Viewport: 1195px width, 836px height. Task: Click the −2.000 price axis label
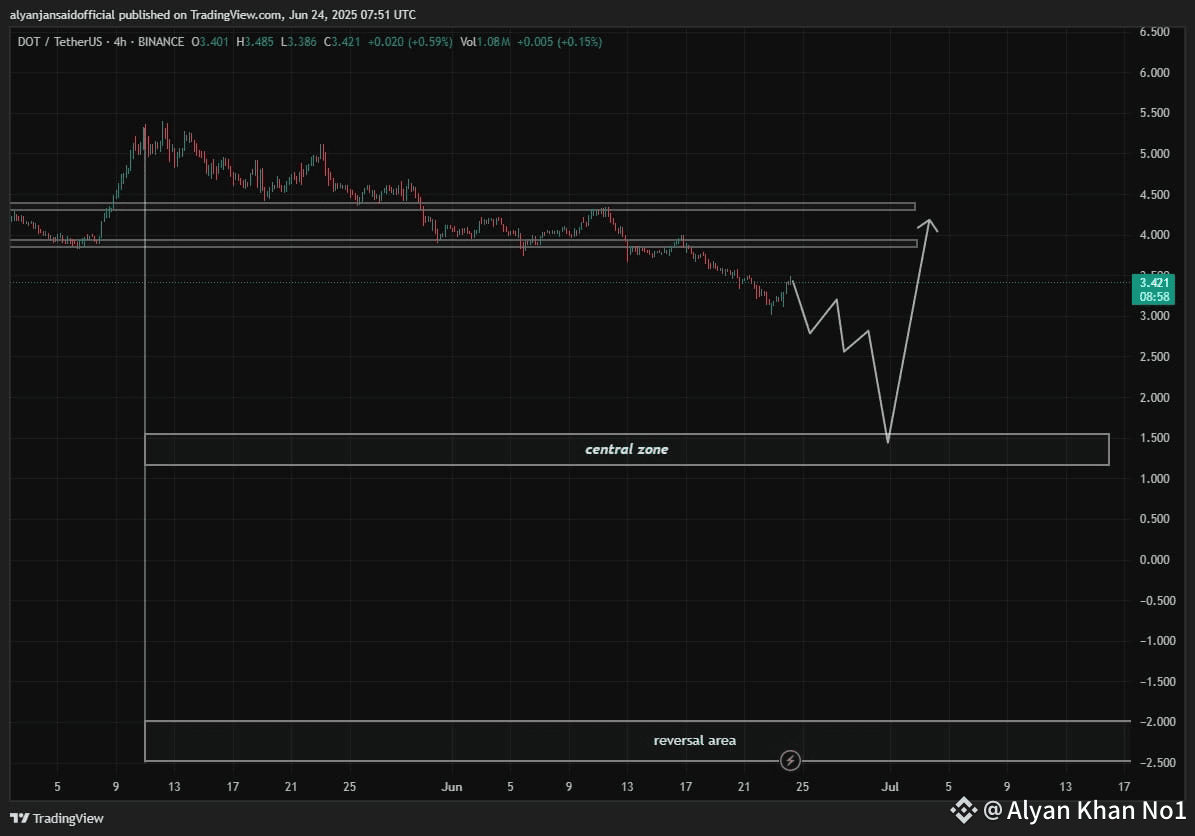click(1158, 722)
